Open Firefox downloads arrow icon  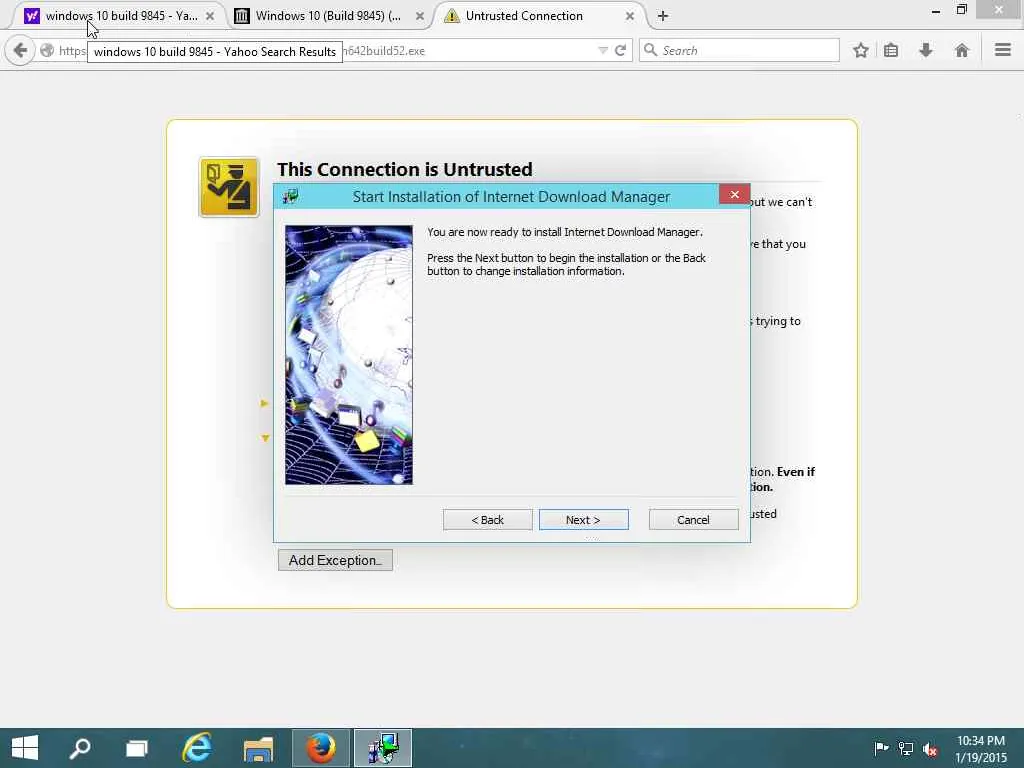(x=925, y=50)
